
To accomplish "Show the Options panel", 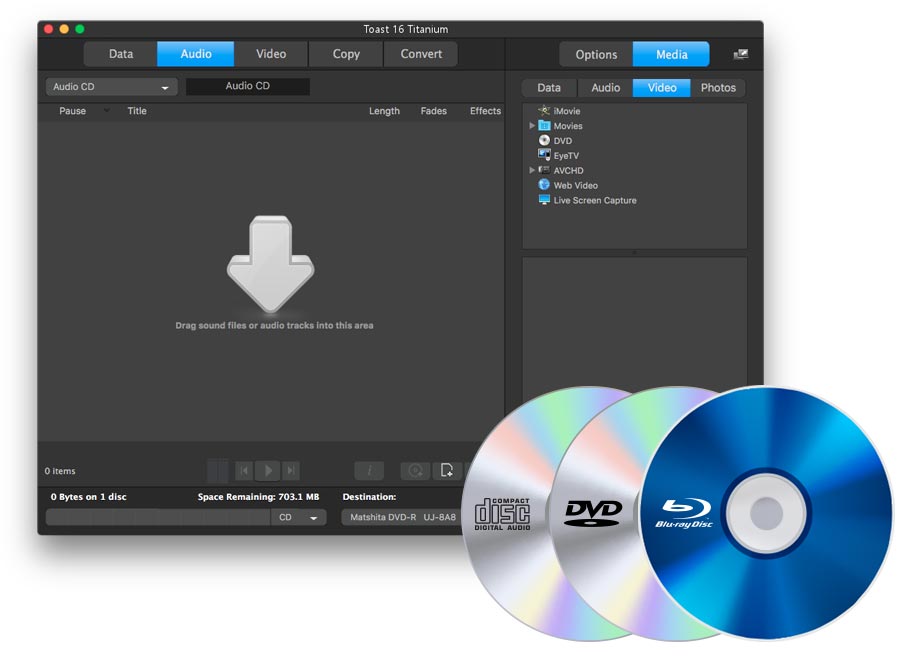I will click(596, 55).
